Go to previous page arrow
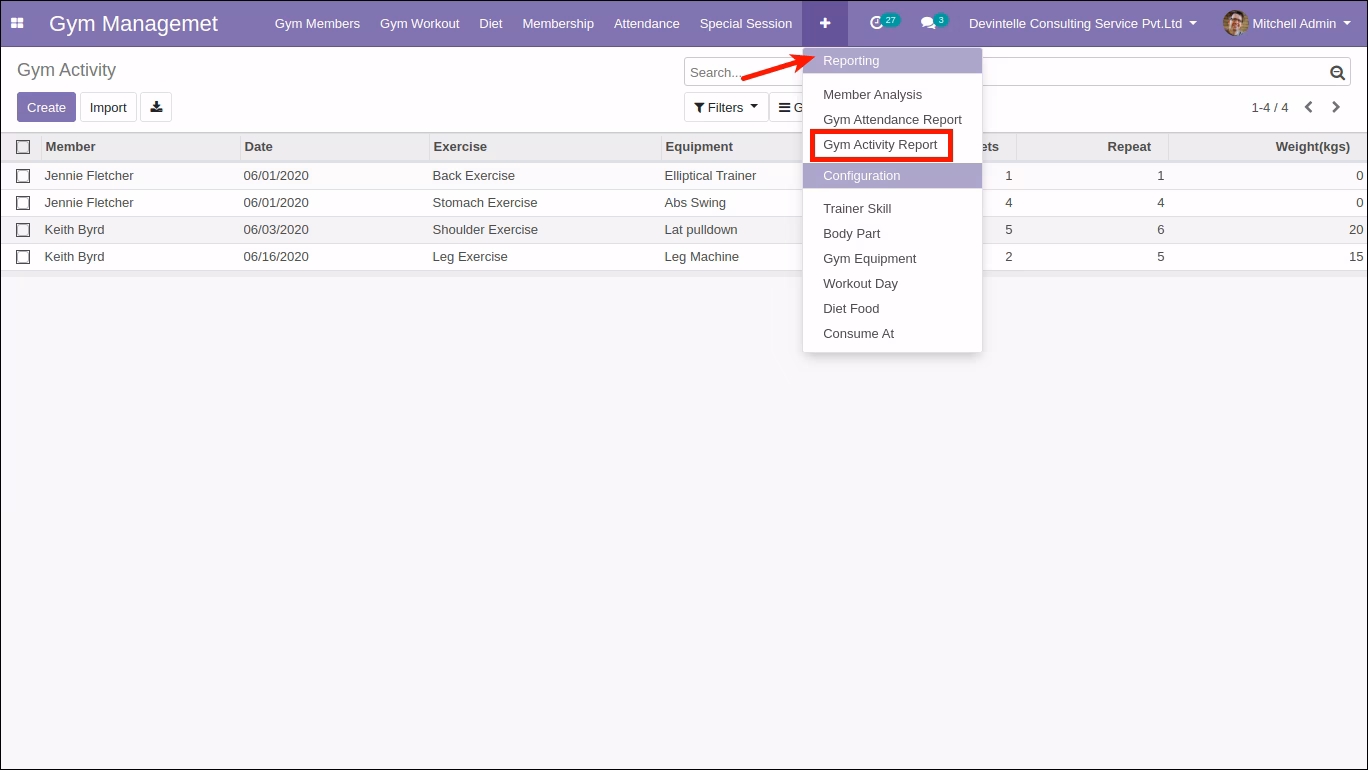The height and width of the screenshot is (770, 1368). click(x=1308, y=107)
